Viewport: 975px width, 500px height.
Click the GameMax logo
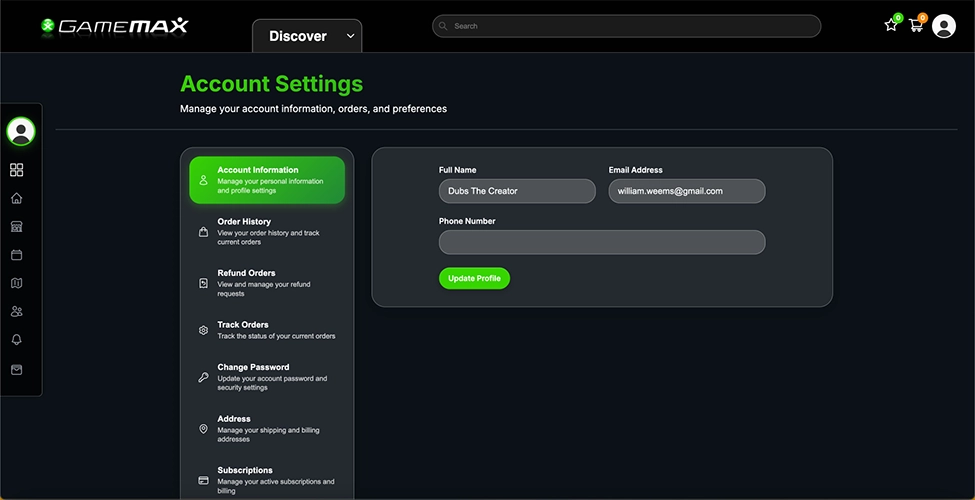114,26
